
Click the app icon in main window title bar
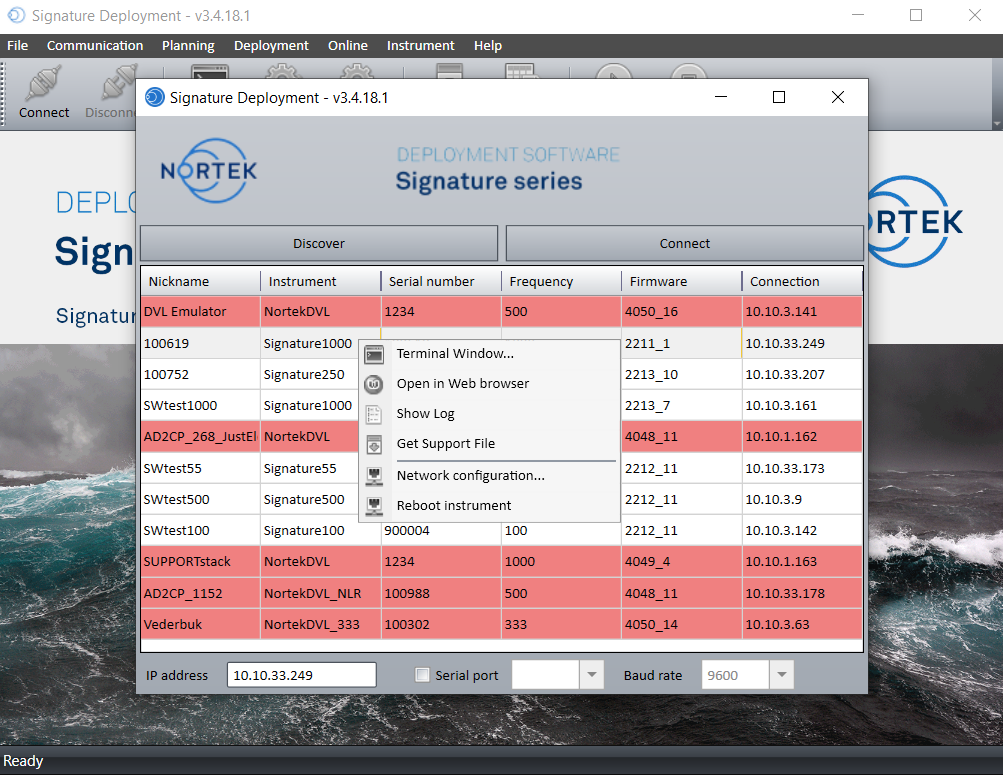(x=16, y=15)
